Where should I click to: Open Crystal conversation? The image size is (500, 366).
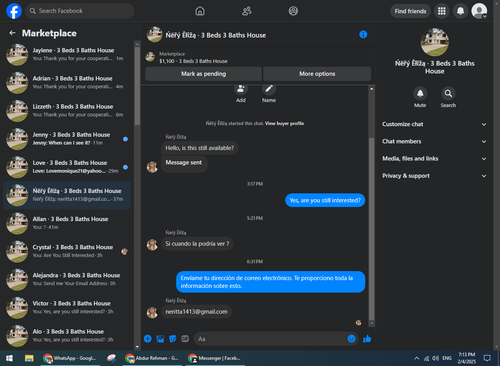(67, 251)
